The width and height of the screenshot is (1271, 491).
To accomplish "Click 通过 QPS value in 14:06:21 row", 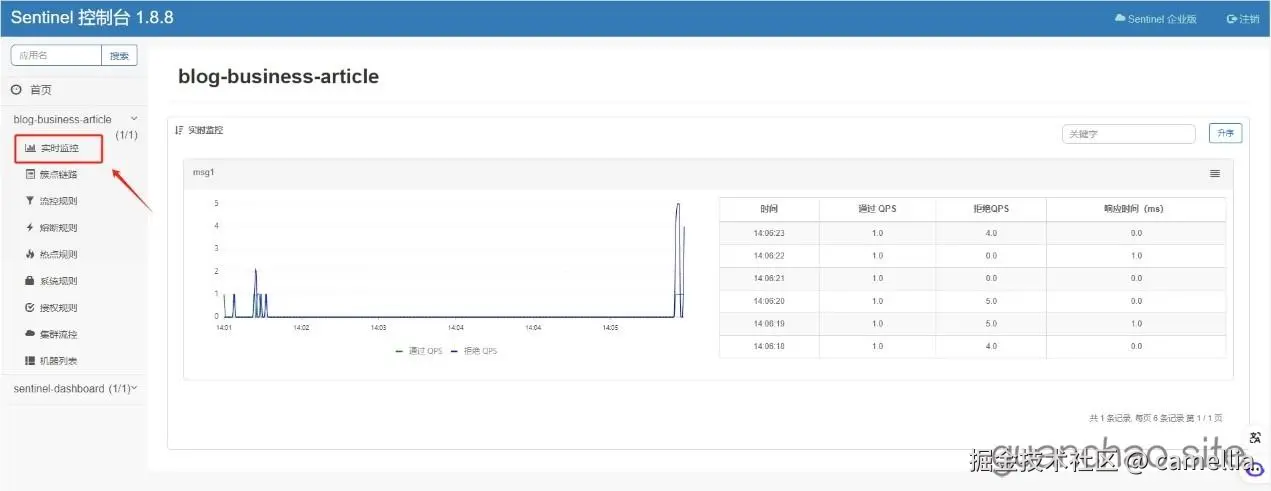I will (877, 279).
